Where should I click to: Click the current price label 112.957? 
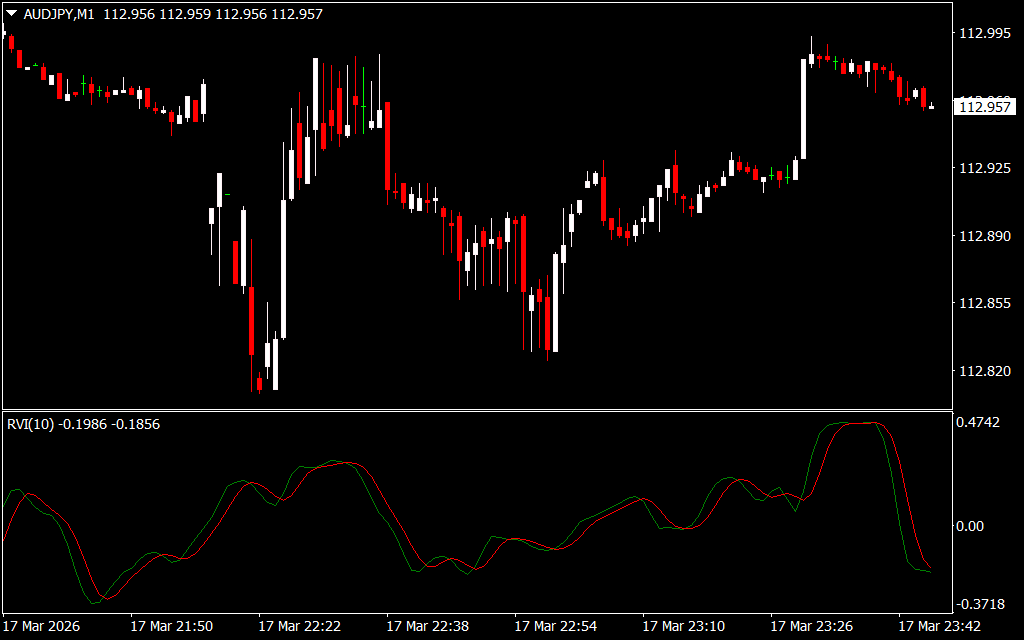(986, 107)
